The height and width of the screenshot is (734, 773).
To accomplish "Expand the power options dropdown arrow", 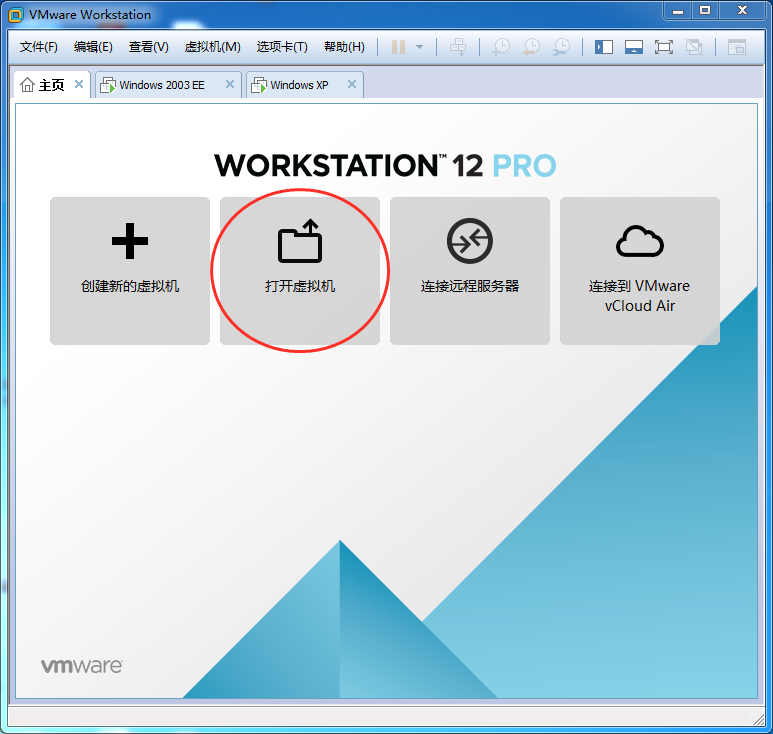I will [420, 47].
